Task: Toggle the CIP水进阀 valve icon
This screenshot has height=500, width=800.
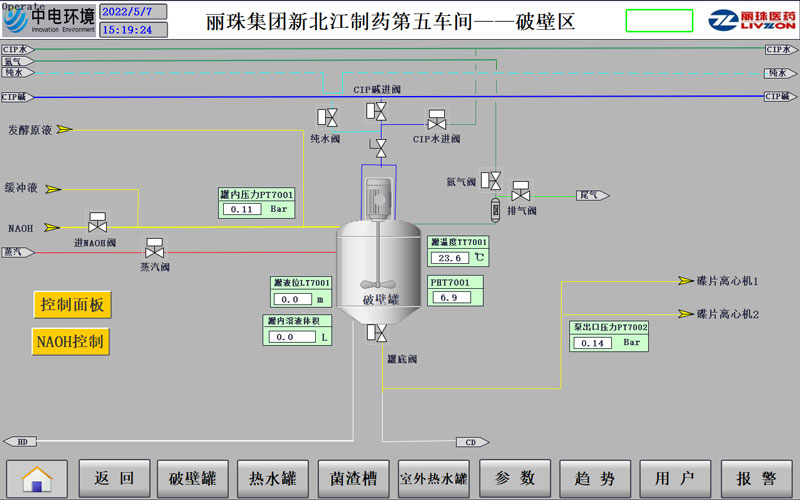Action: [x=436, y=119]
